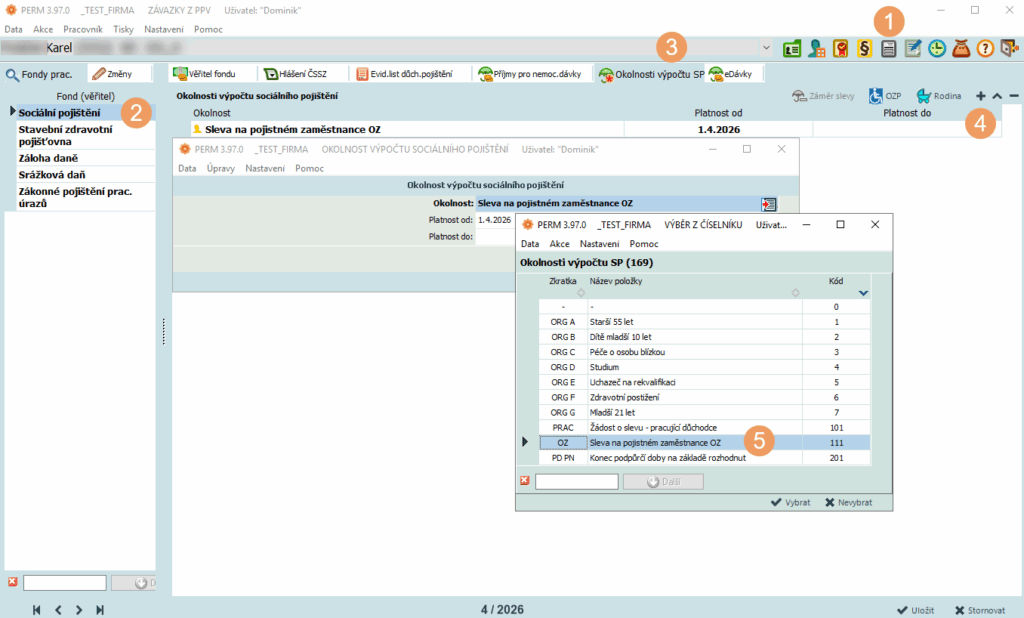Click the exit door toolbar icon
This screenshot has height=618, width=1024.
[1010, 48]
